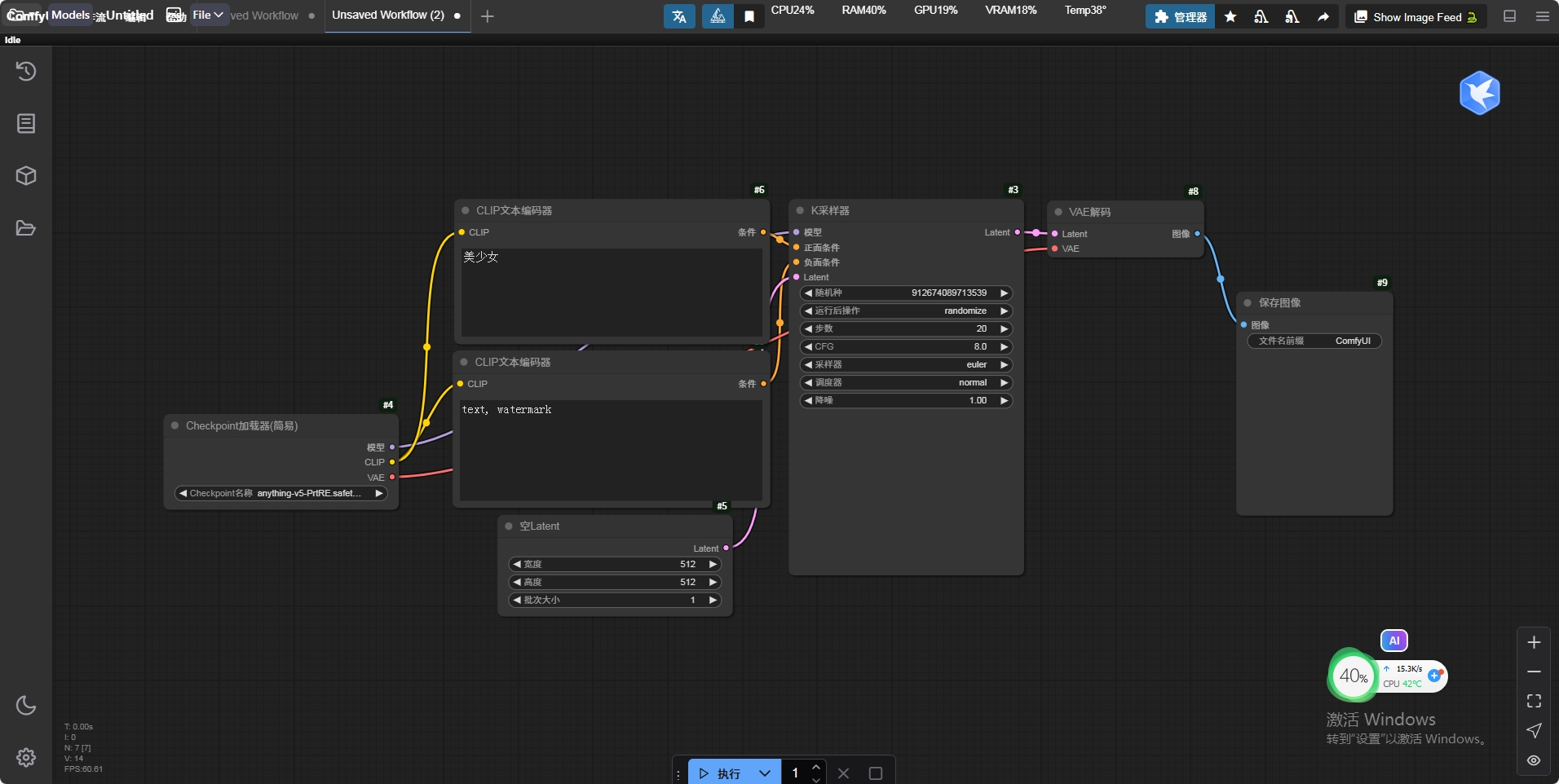Toggle the bottom panel icon at top right
The height and width of the screenshot is (784, 1559).
[x=1510, y=16]
